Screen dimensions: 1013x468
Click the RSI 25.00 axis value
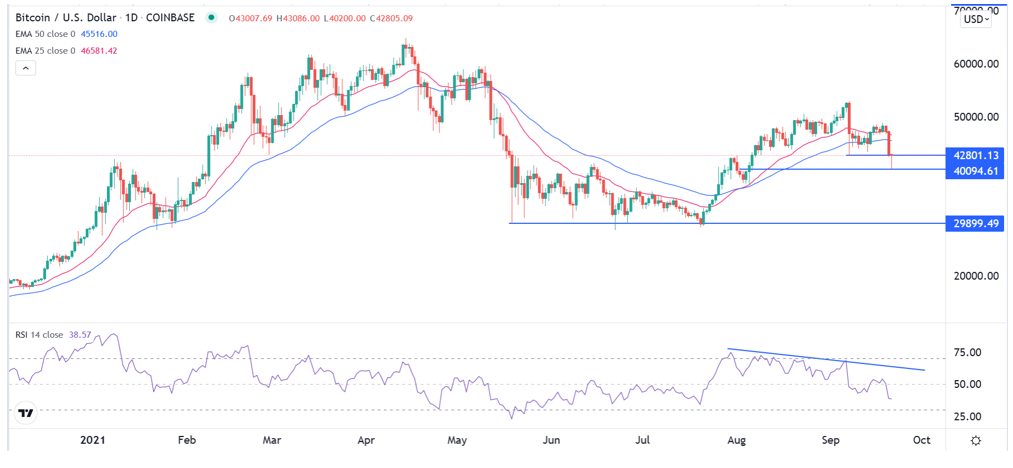967,416
